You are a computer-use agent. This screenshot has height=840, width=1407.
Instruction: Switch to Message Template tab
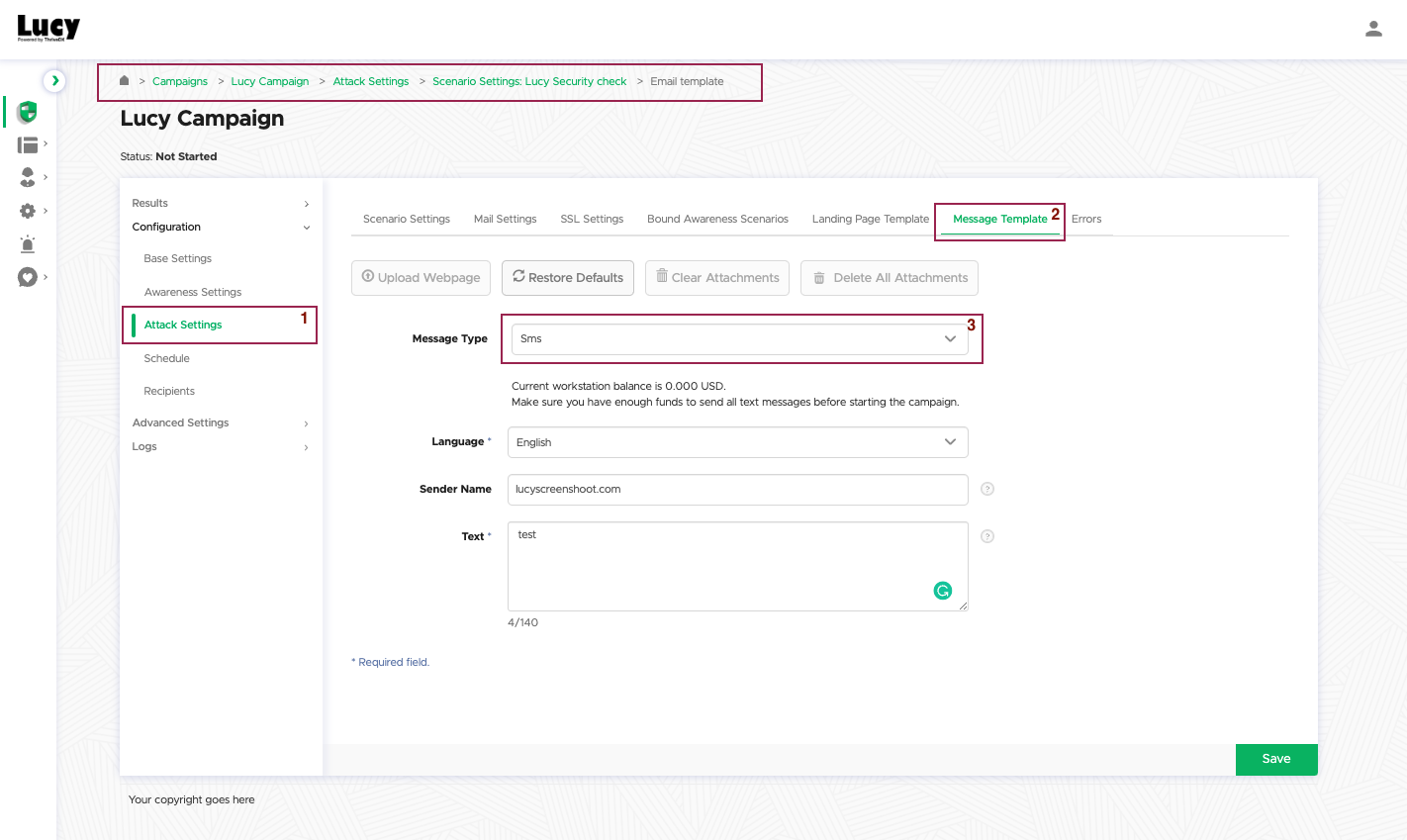click(x=999, y=219)
